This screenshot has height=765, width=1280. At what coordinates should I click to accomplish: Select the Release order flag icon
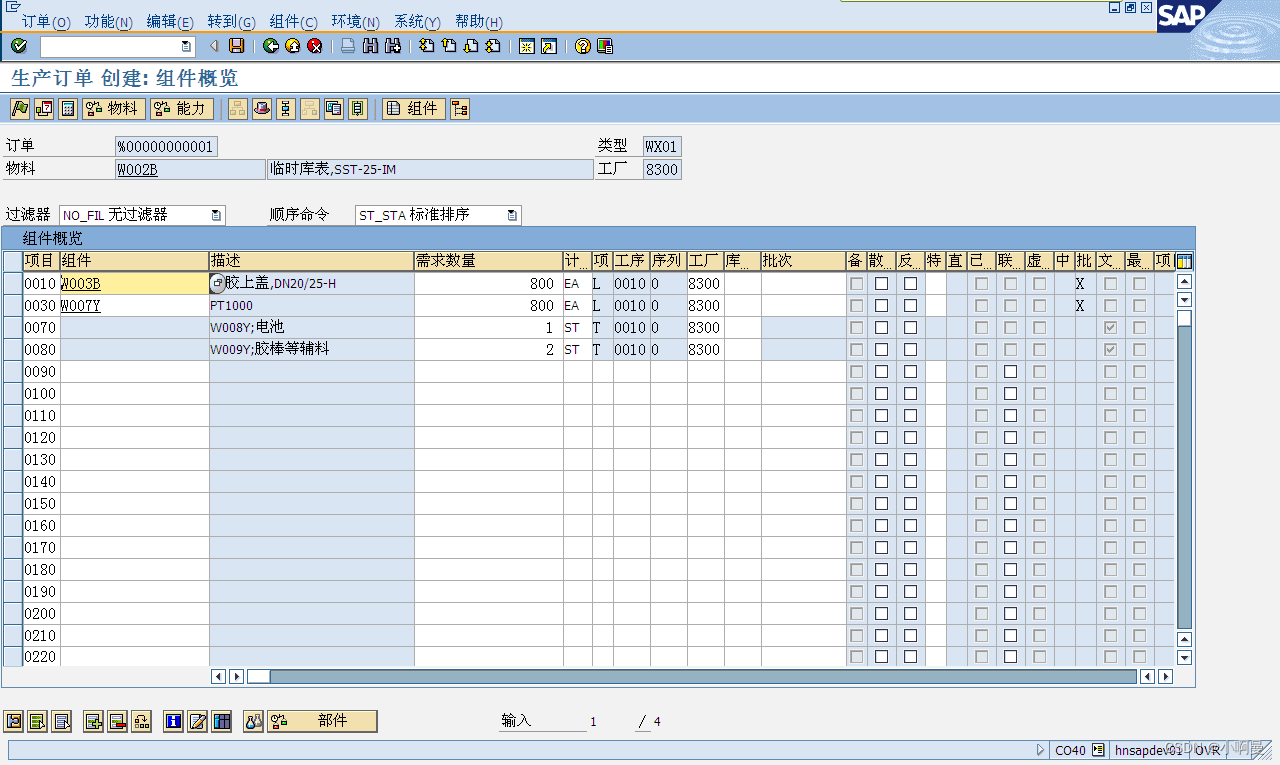(x=18, y=108)
